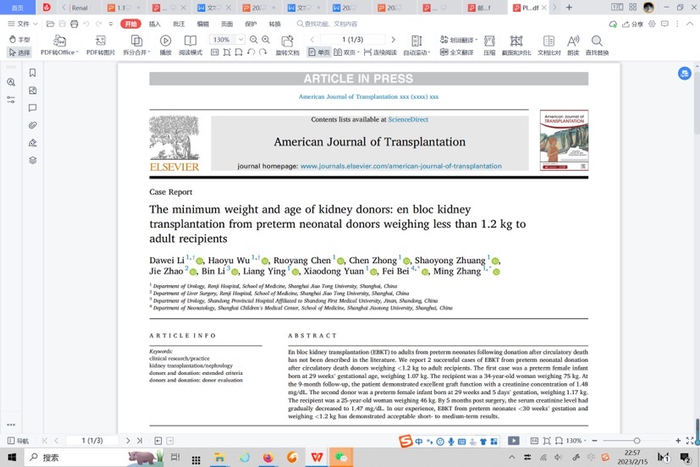Select the 页面 ribbon tab

[x=227, y=24]
